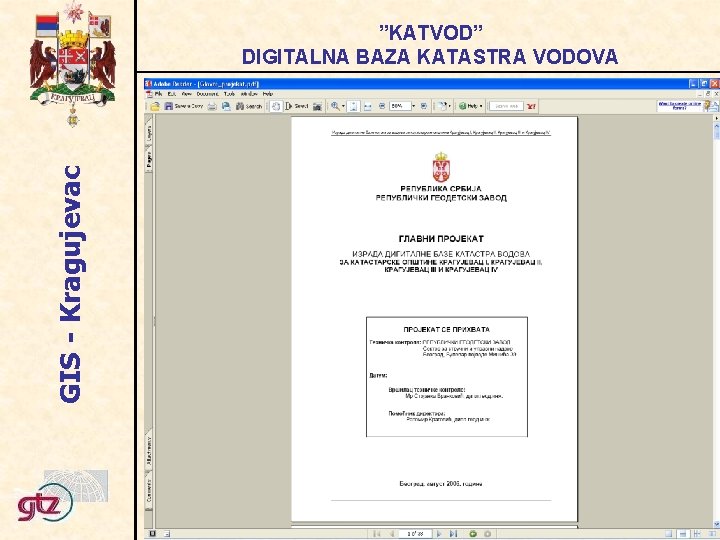Open the Document menu
Screen dimensions: 720x540
[208, 94]
